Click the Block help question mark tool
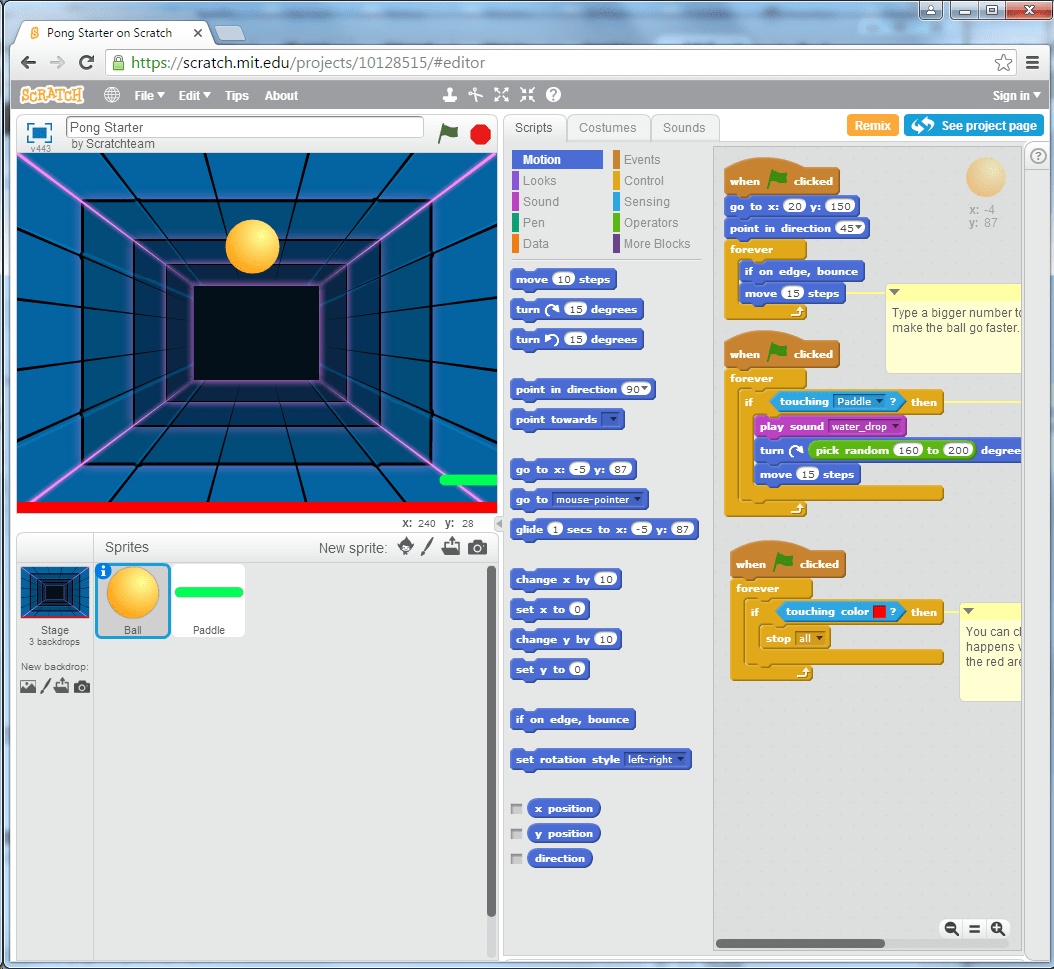The width and height of the screenshot is (1054, 969). point(553,95)
